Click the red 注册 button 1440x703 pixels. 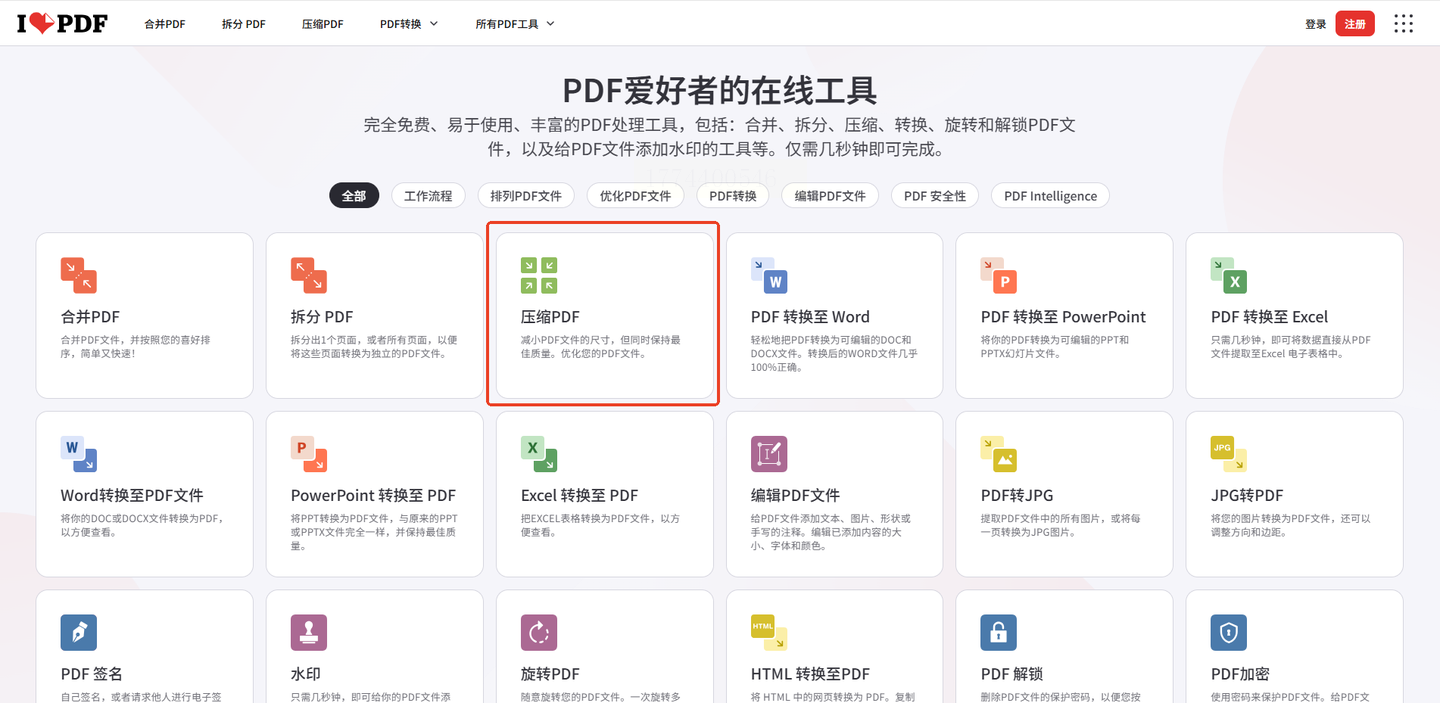coord(1355,24)
